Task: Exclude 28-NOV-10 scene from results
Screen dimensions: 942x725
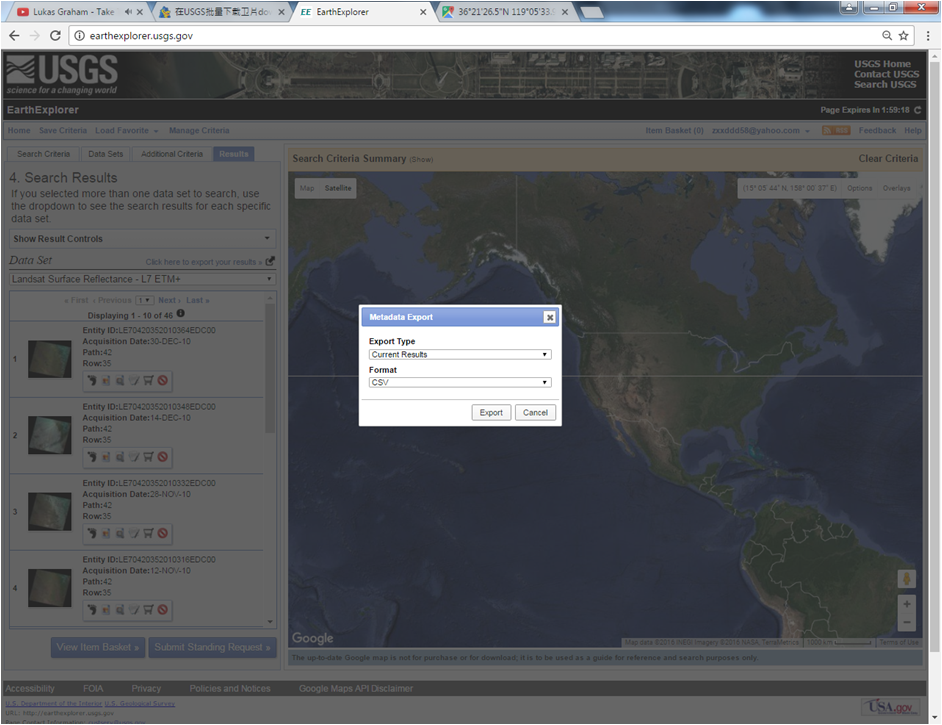Action: click(x=162, y=533)
